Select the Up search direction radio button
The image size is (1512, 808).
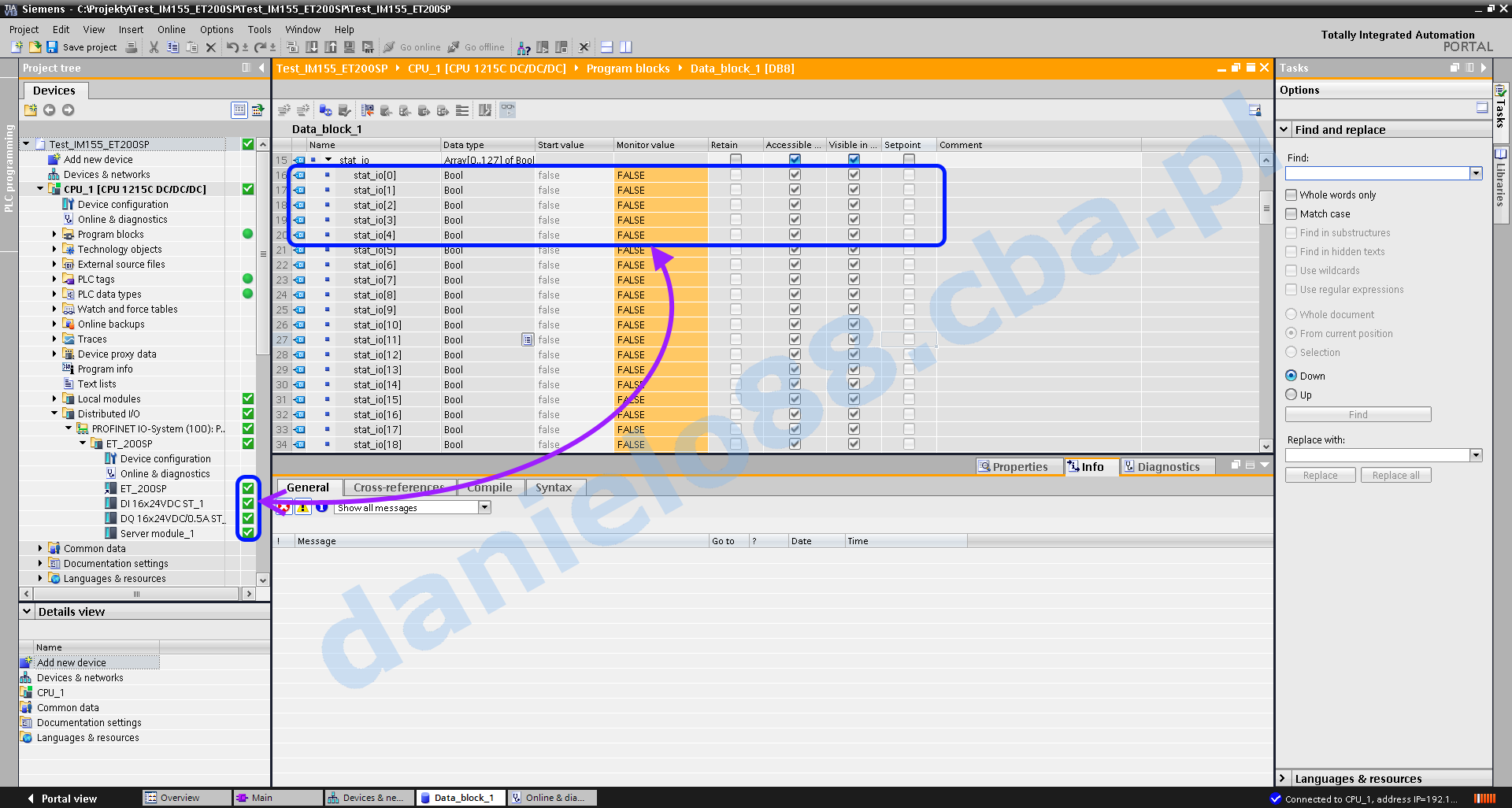point(1291,395)
